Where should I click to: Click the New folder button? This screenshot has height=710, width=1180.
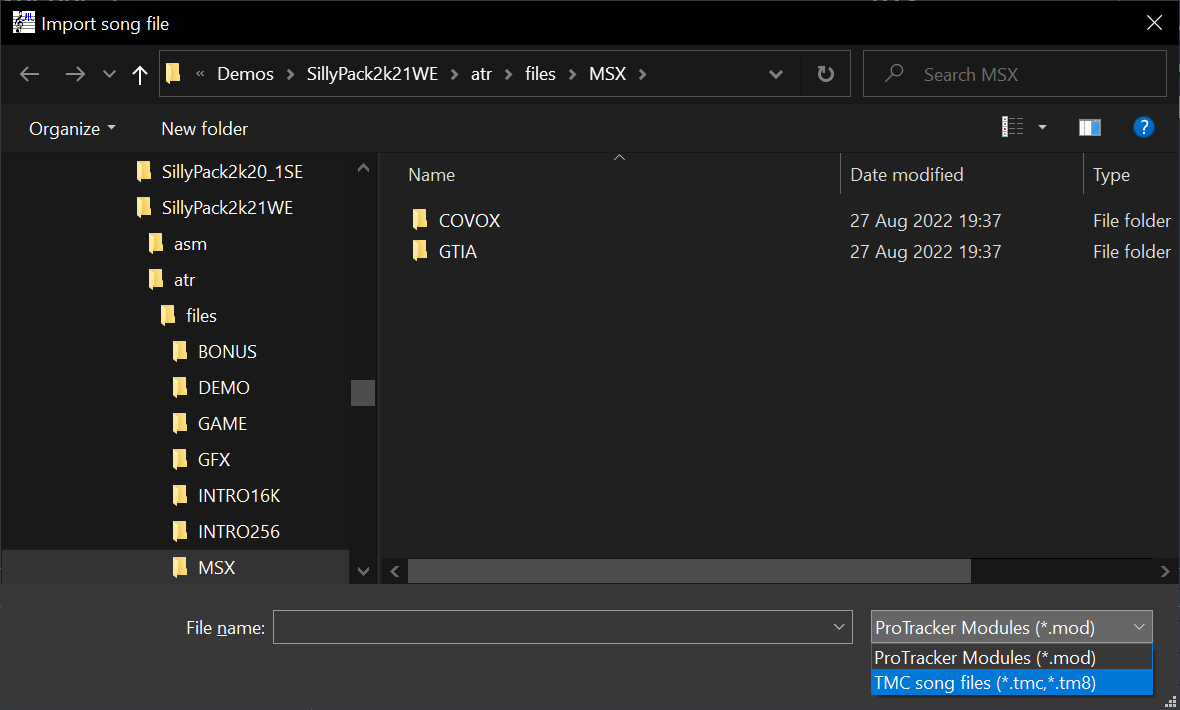point(204,128)
